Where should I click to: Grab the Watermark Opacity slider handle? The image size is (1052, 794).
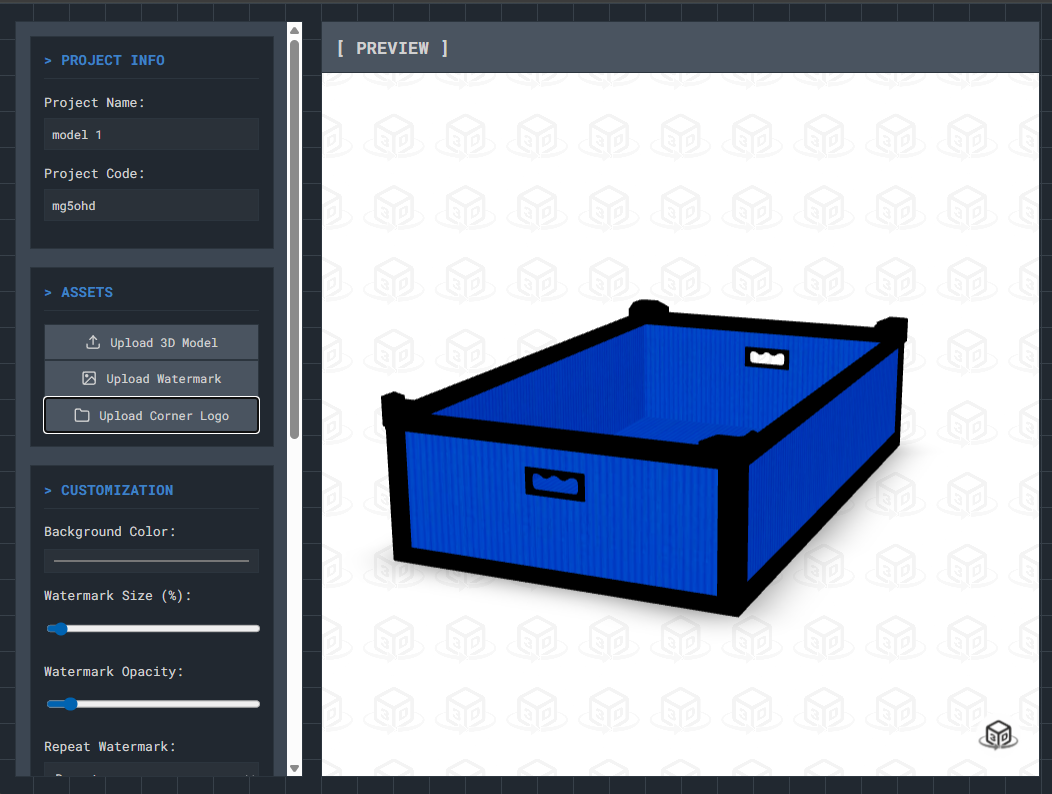(x=69, y=704)
